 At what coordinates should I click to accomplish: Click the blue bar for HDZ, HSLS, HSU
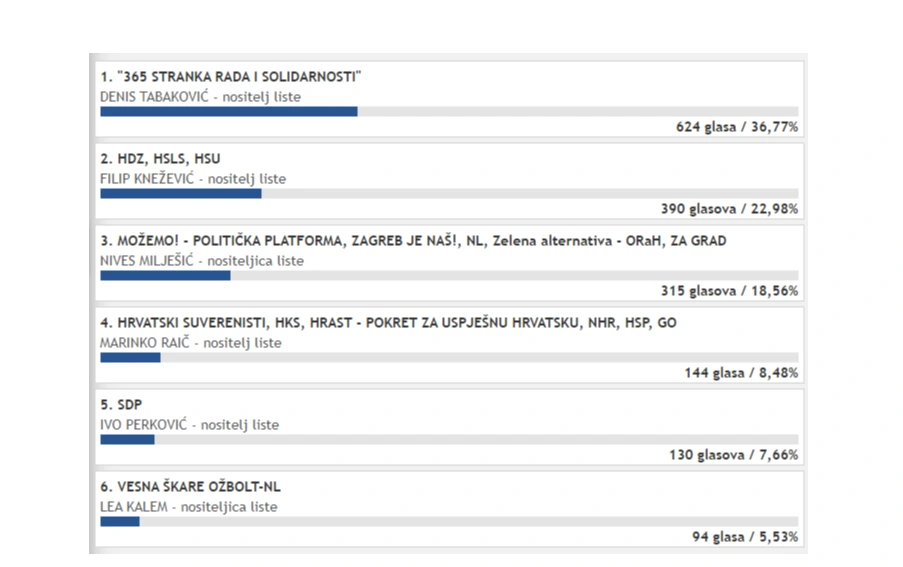(181, 194)
